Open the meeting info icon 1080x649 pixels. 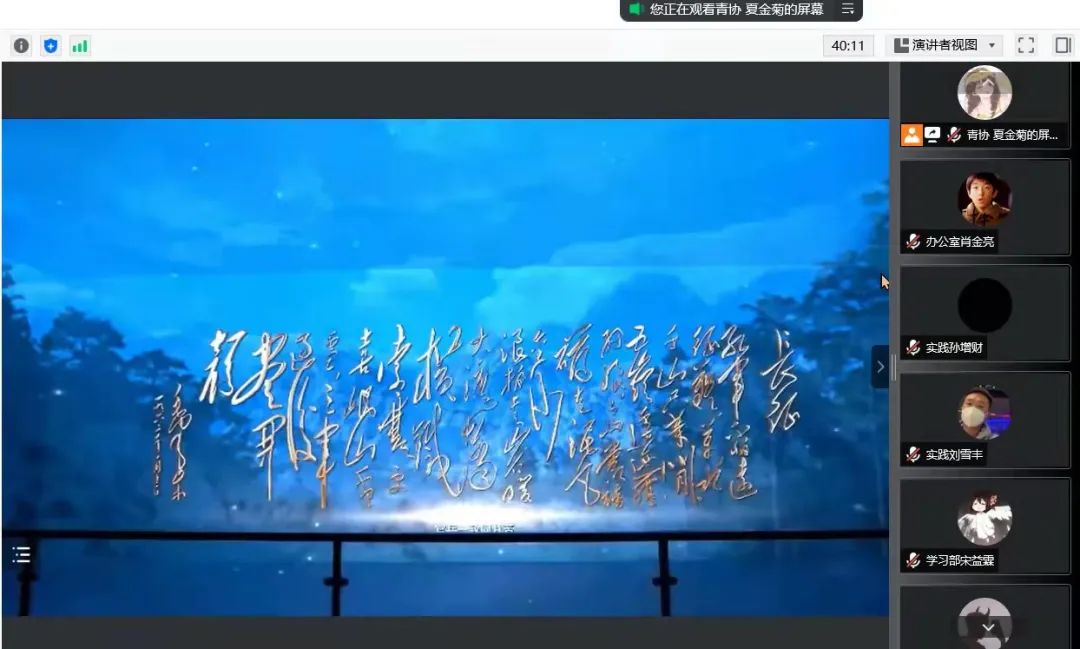21,45
